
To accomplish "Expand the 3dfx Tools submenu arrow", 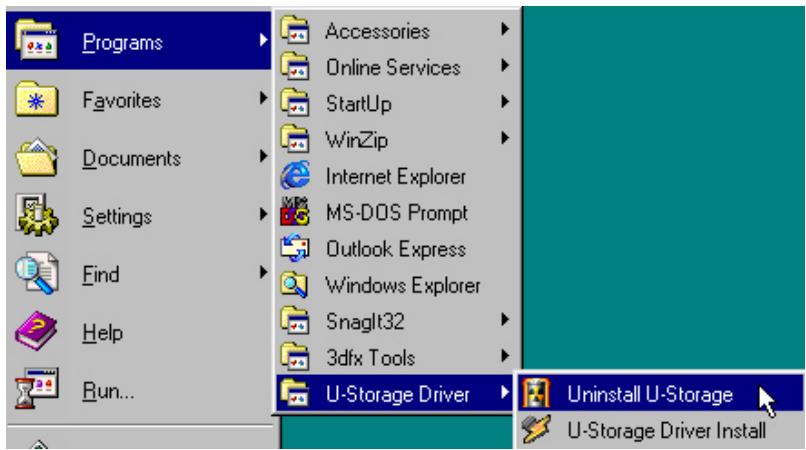I will [505, 356].
